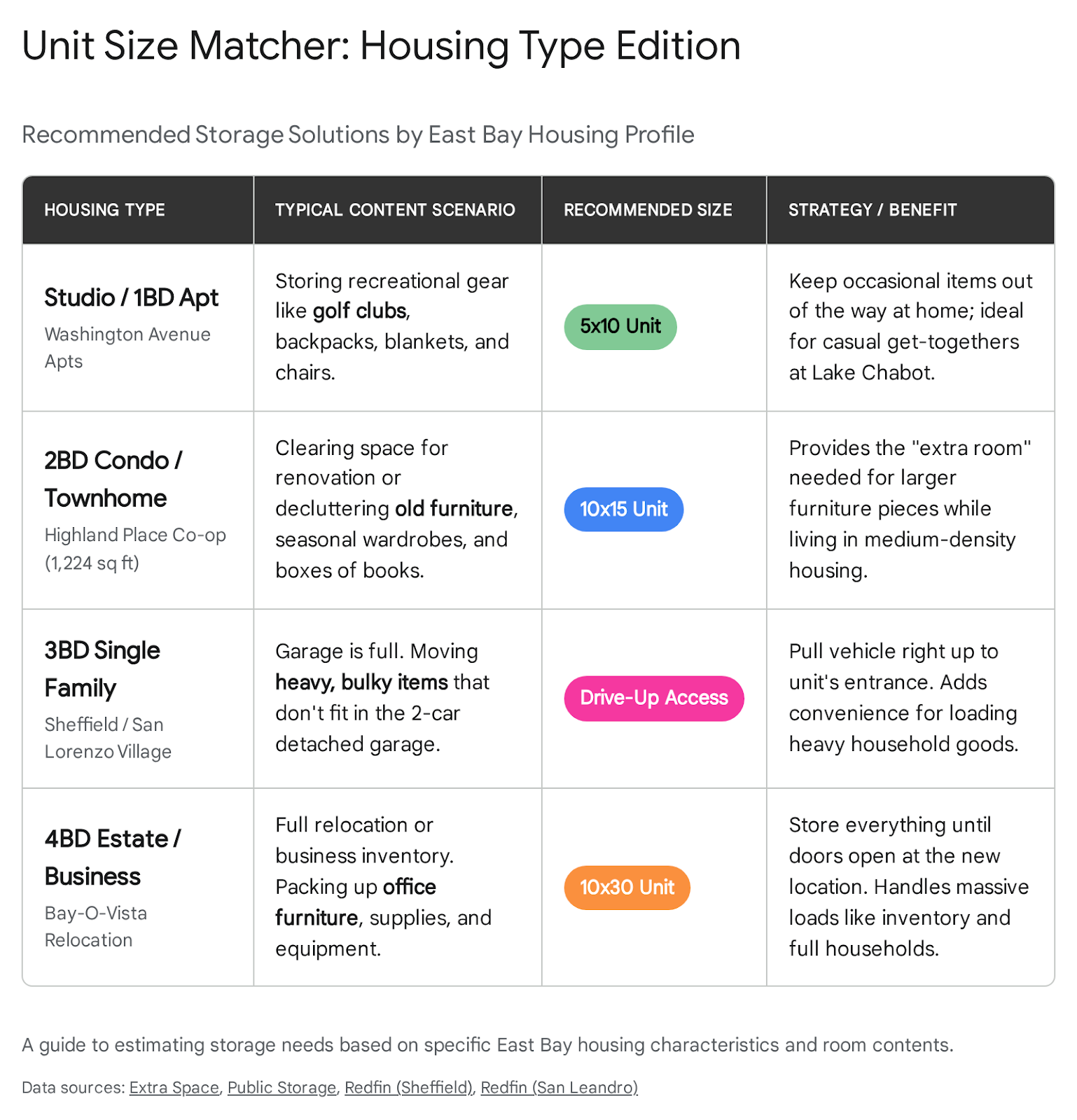The width and height of the screenshot is (1077, 1120).
Task: Click the blue 10x15 Unit badge
Action: pyautogui.click(x=623, y=509)
